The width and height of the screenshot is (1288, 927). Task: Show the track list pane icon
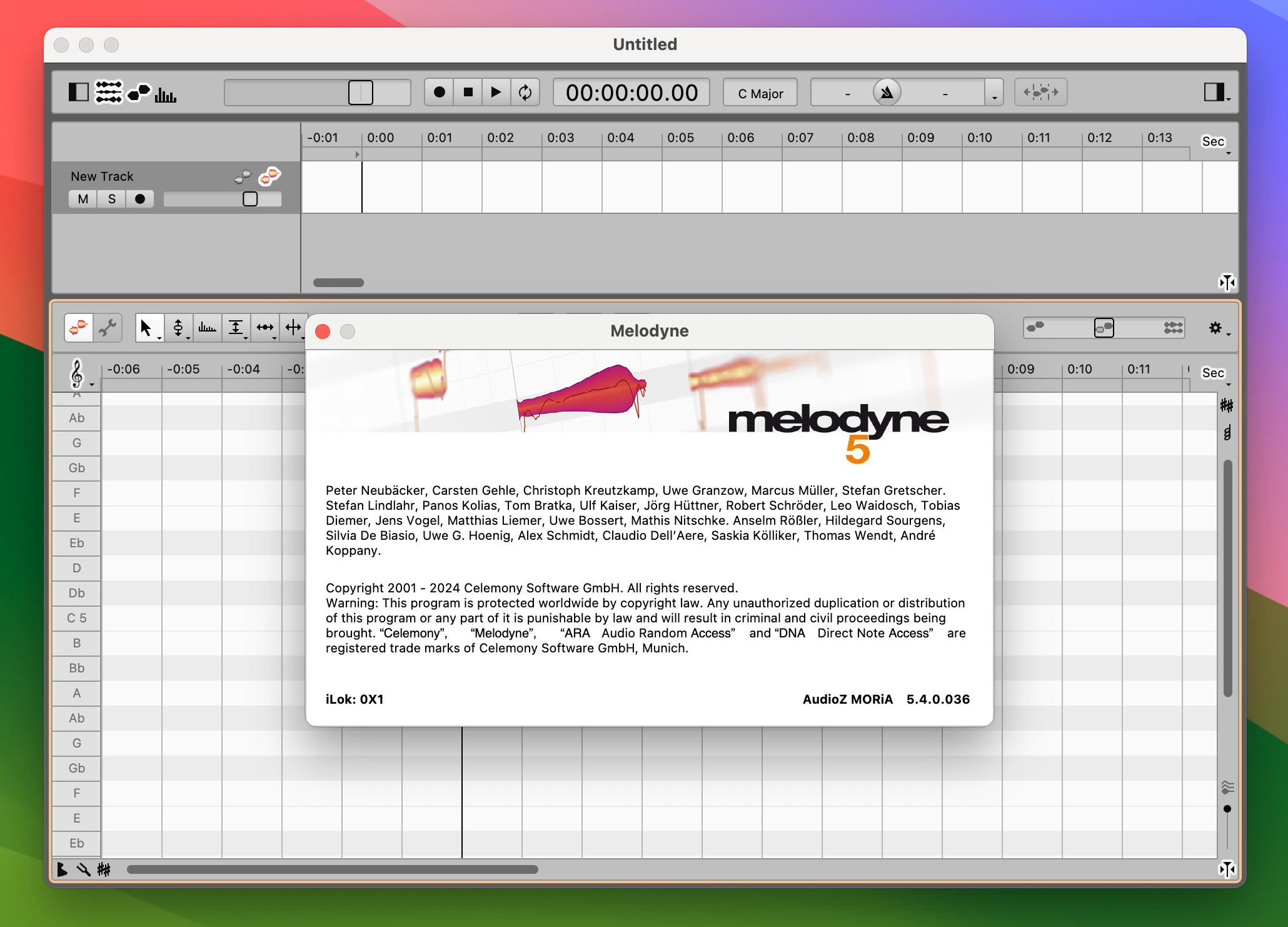(108, 93)
